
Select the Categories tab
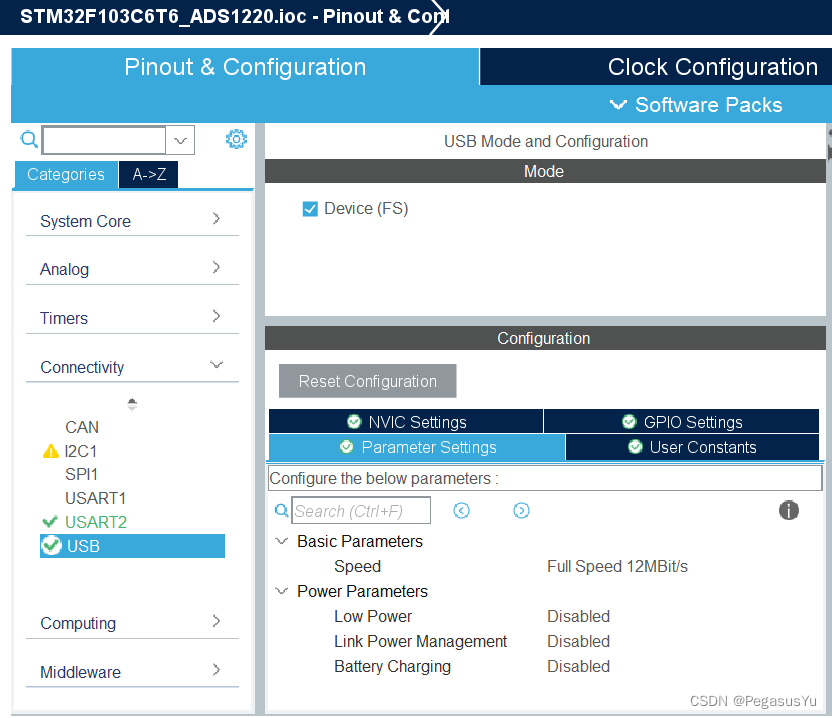tap(66, 174)
